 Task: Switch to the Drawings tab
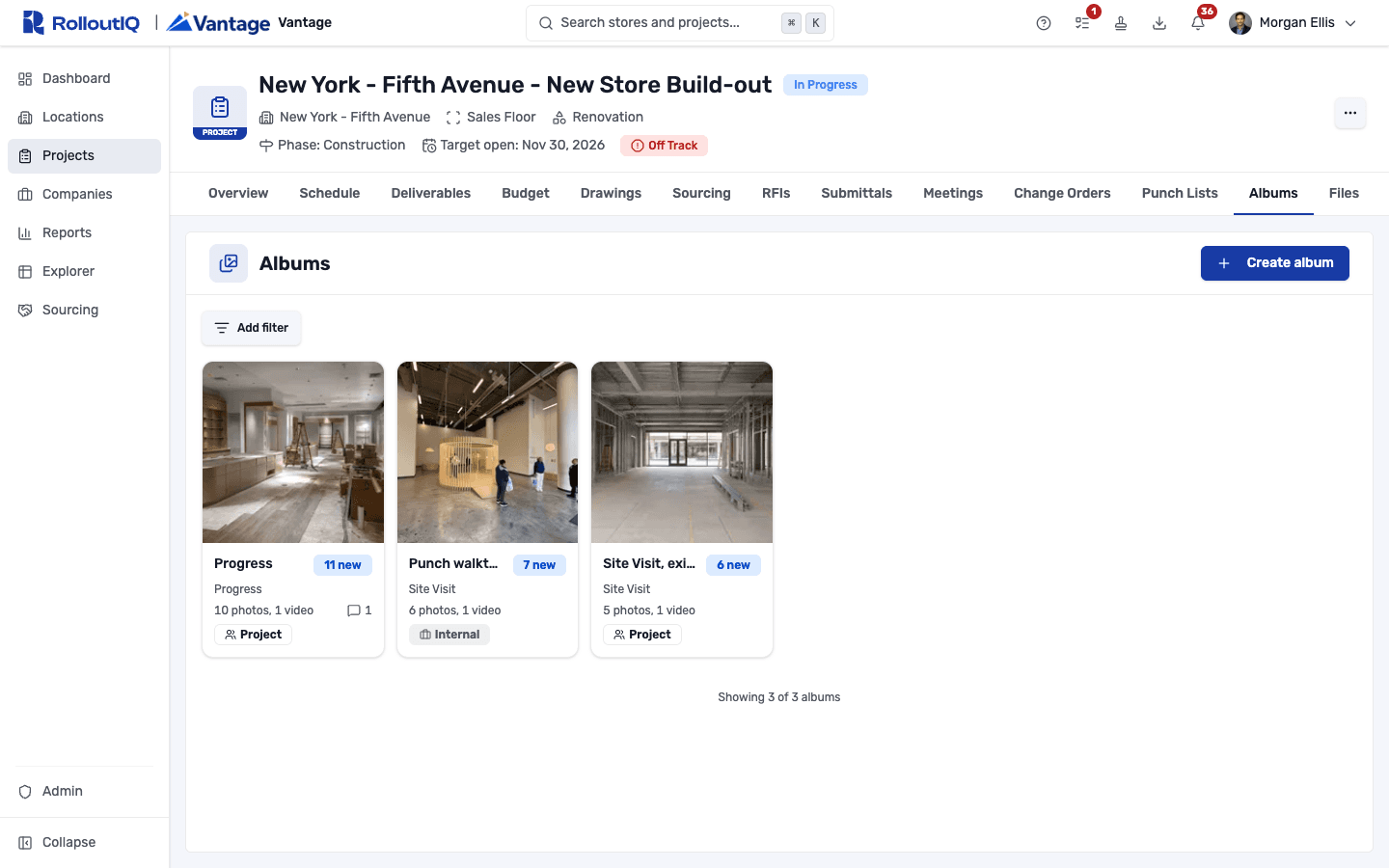pos(611,193)
